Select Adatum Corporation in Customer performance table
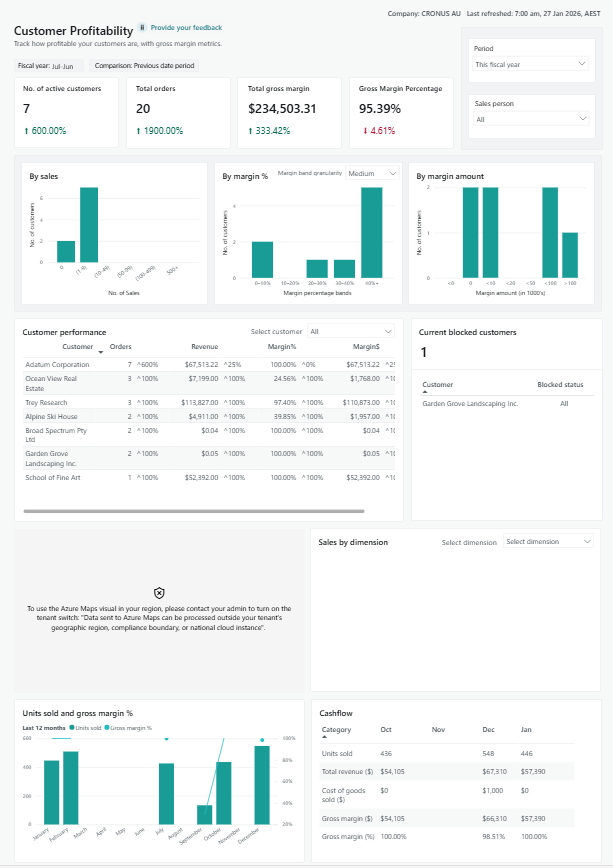The height and width of the screenshot is (868, 613). pos(57,365)
